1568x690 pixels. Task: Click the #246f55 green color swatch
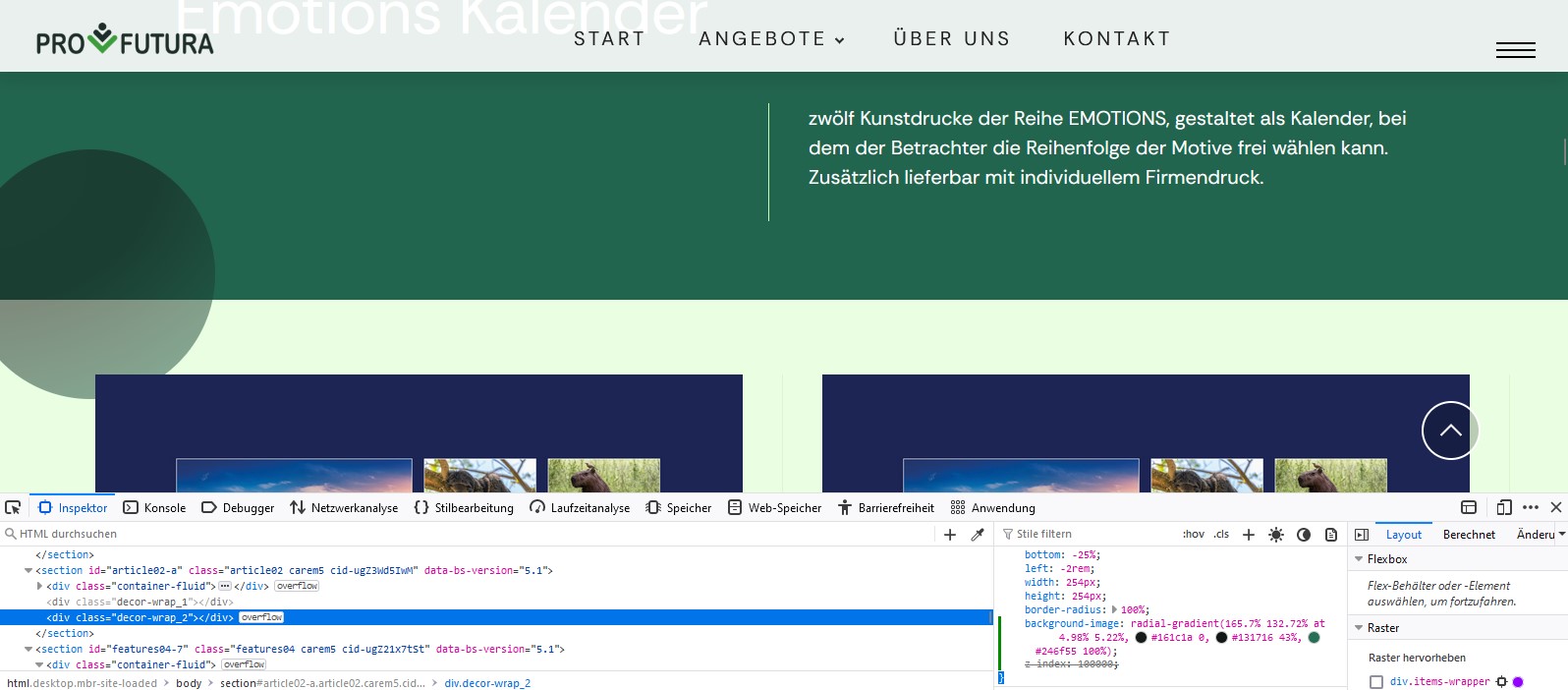[x=1314, y=638]
